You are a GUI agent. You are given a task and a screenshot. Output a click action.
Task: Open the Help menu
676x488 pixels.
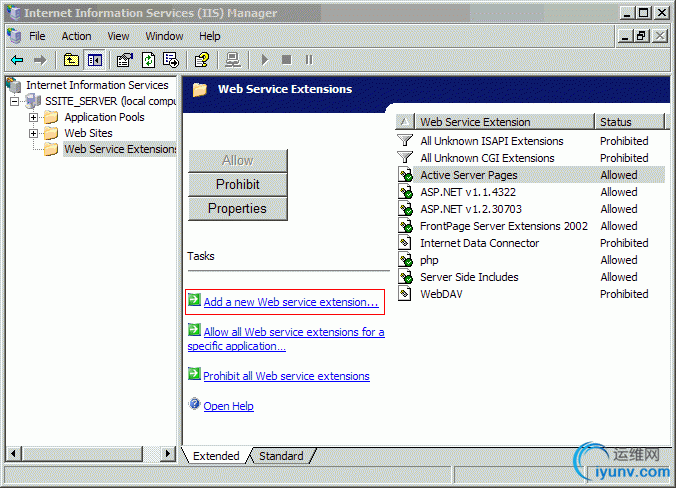coord(210,36)
